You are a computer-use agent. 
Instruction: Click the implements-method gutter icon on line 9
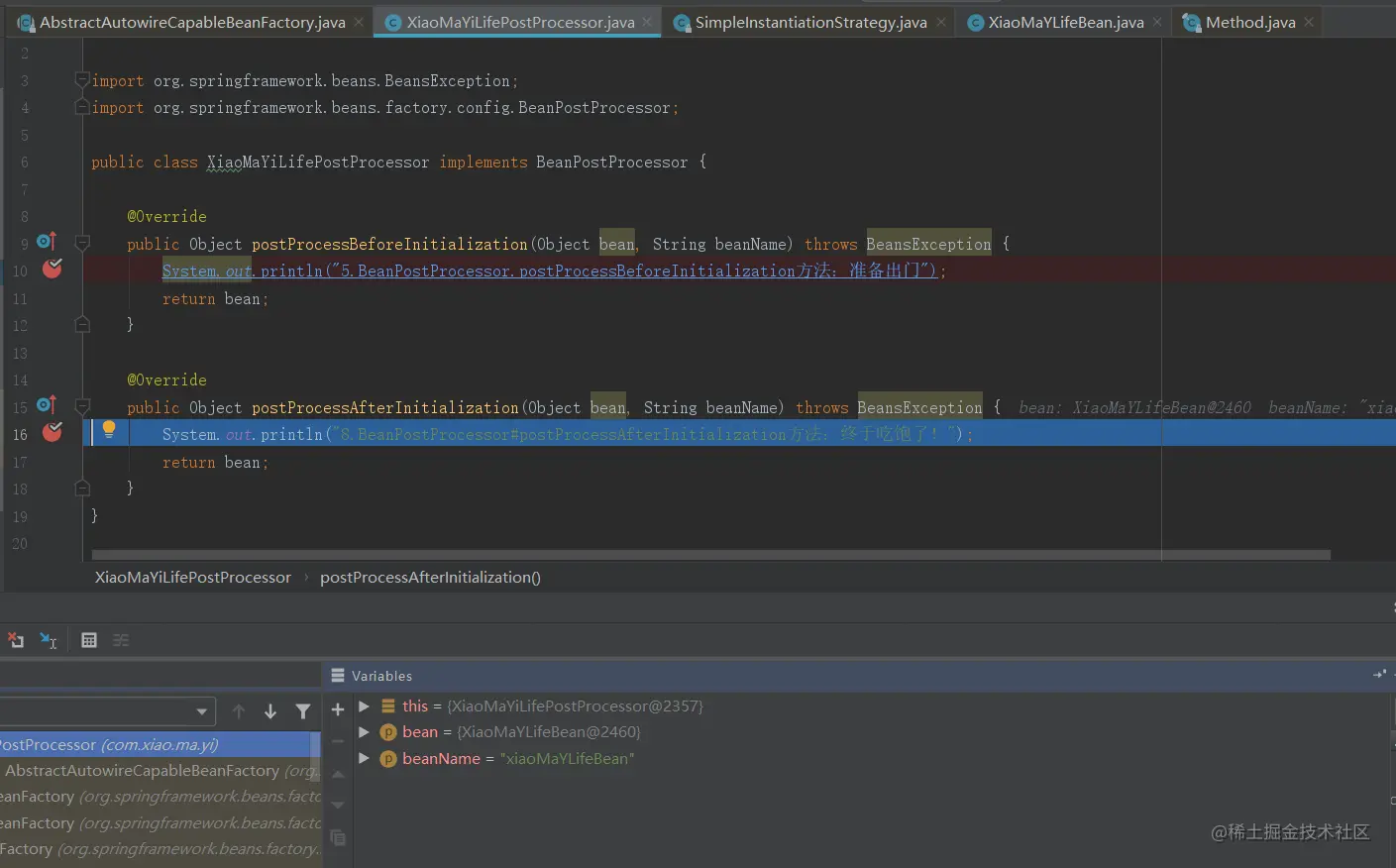47,241
